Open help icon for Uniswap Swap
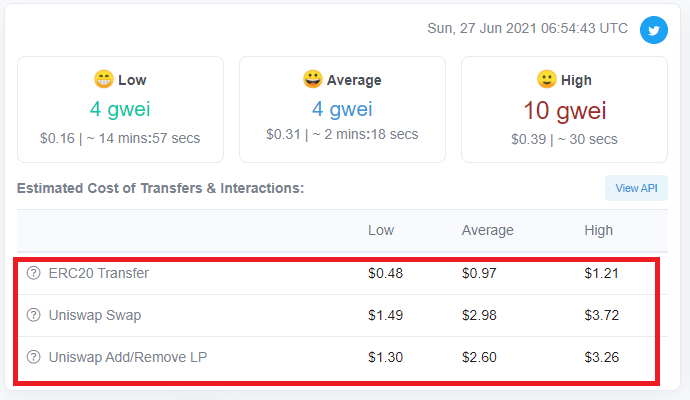690x400 pixels. click(33, 315)
